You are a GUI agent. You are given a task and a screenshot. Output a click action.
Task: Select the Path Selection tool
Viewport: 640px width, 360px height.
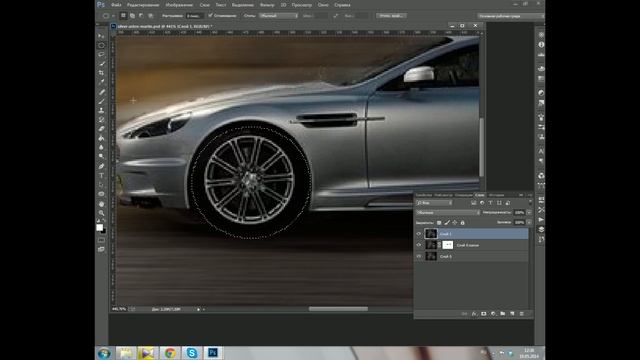pos(101,185)
